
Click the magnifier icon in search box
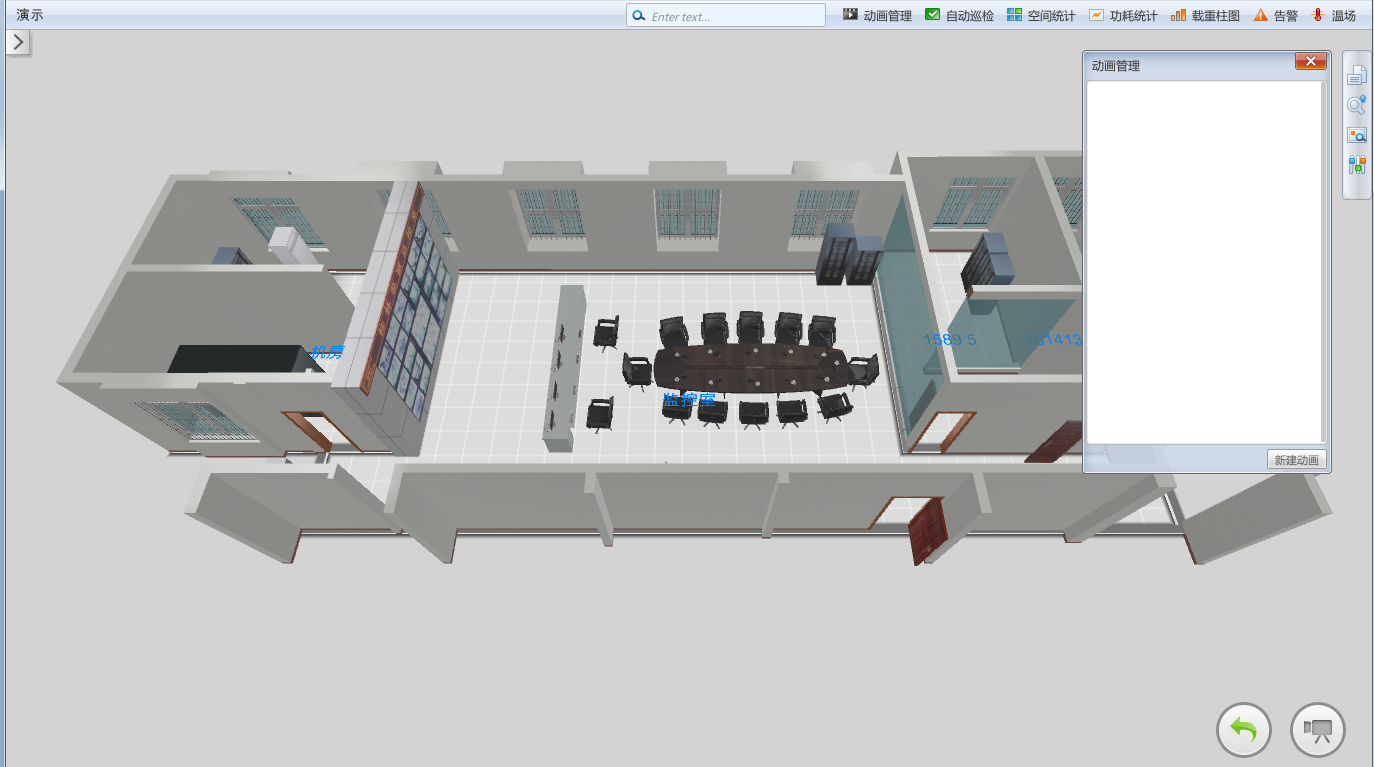tap(639, 16)
